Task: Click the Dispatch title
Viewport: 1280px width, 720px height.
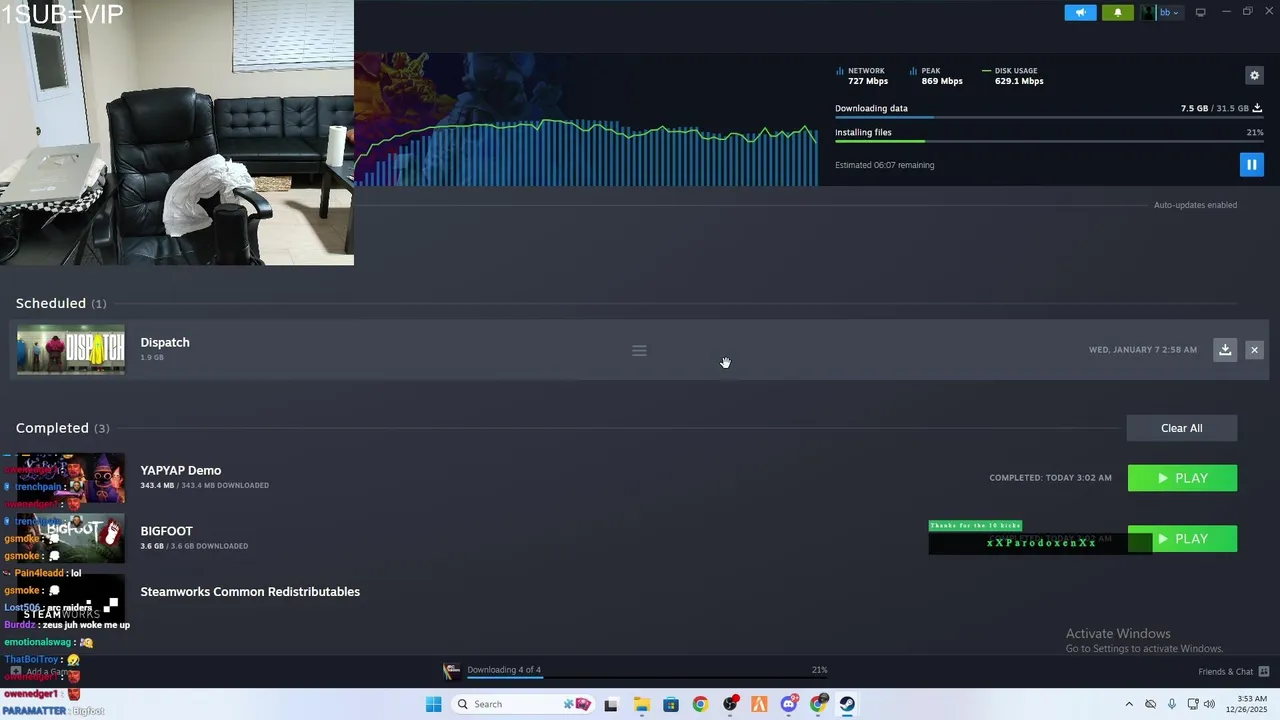Action: pyautogui.click(x=165, y=342)
